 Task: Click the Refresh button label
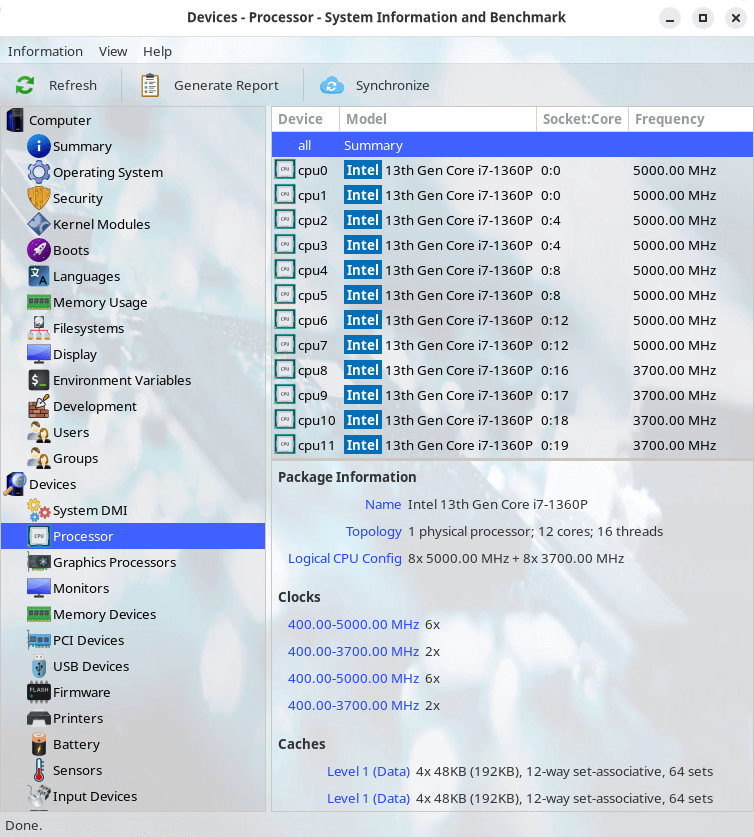point(73,85)
